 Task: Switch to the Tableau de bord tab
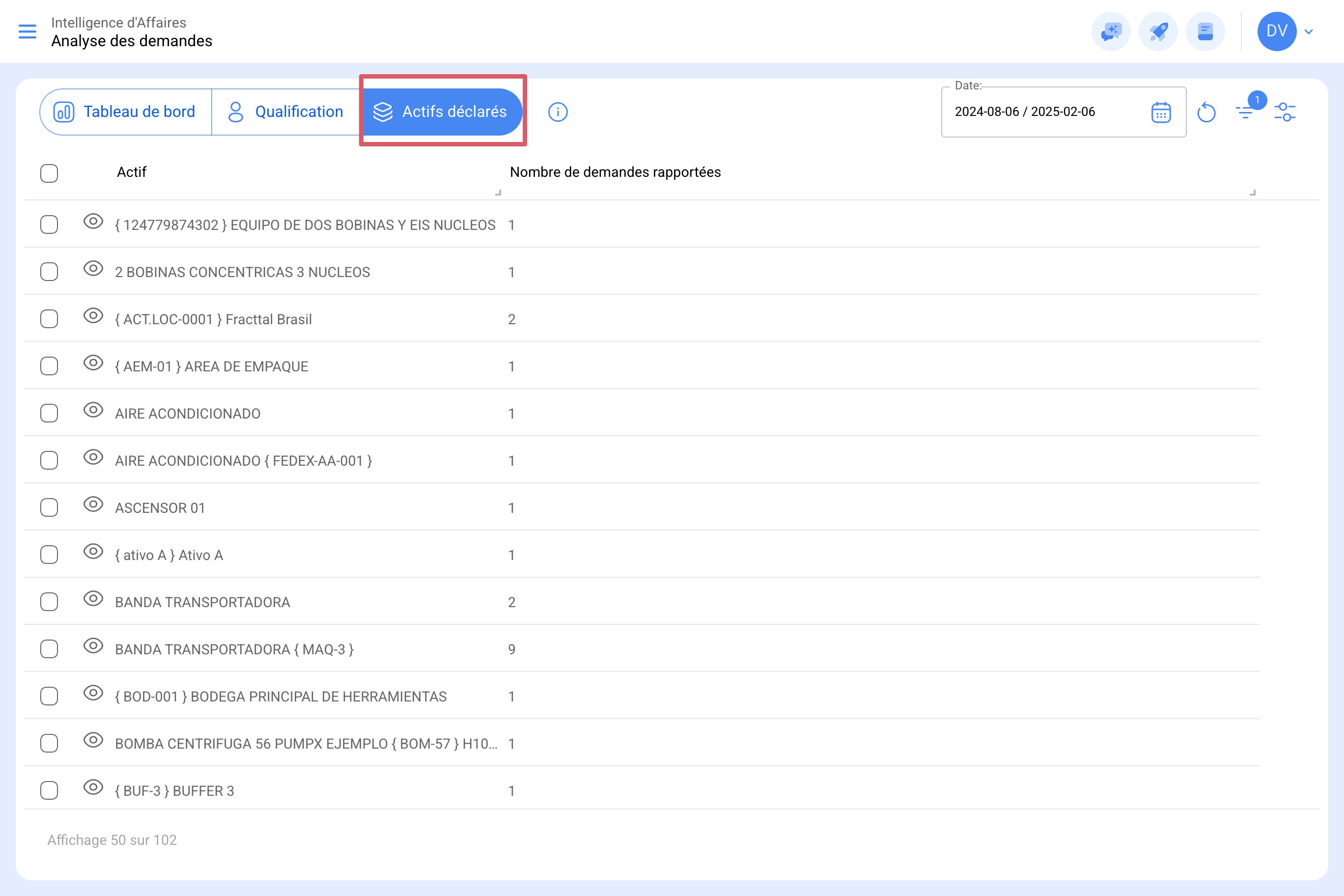coord(125,112)
